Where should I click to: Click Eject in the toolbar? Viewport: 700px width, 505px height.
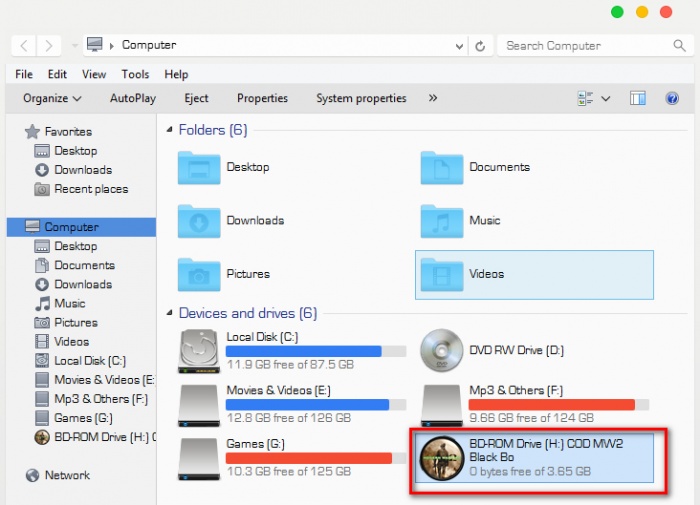coord(196,98)
